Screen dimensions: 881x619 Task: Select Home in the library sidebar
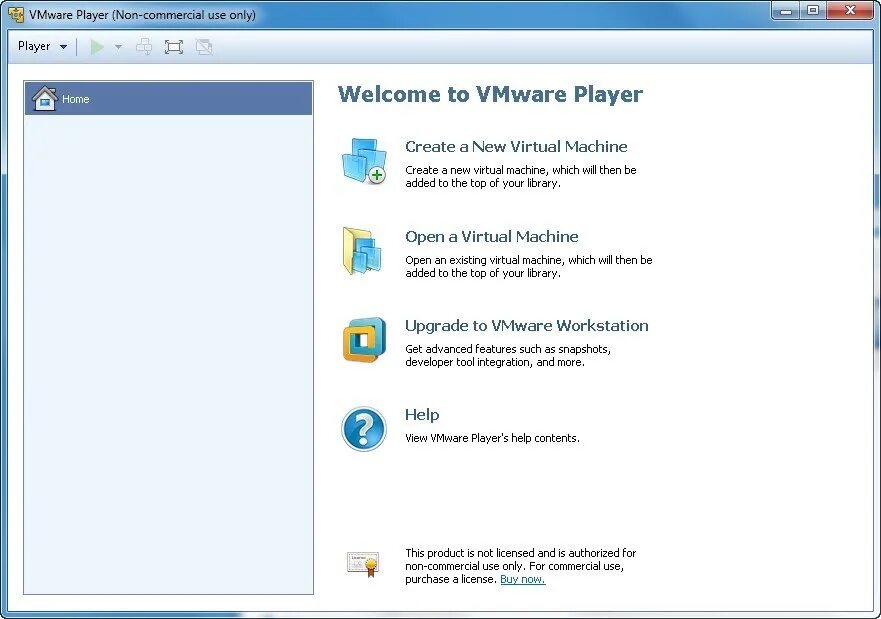coord(169,99)
